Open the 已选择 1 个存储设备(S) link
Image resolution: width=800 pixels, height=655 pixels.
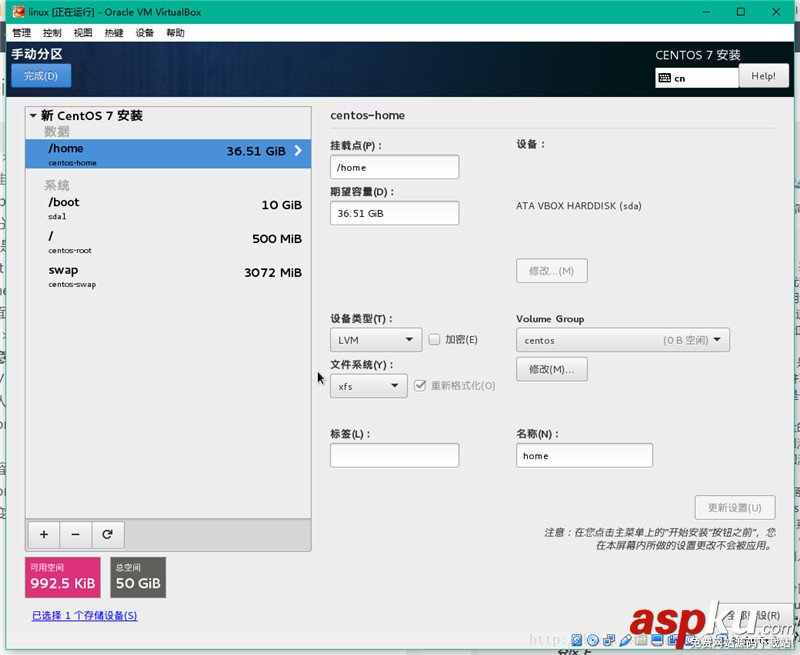point(85,615)
